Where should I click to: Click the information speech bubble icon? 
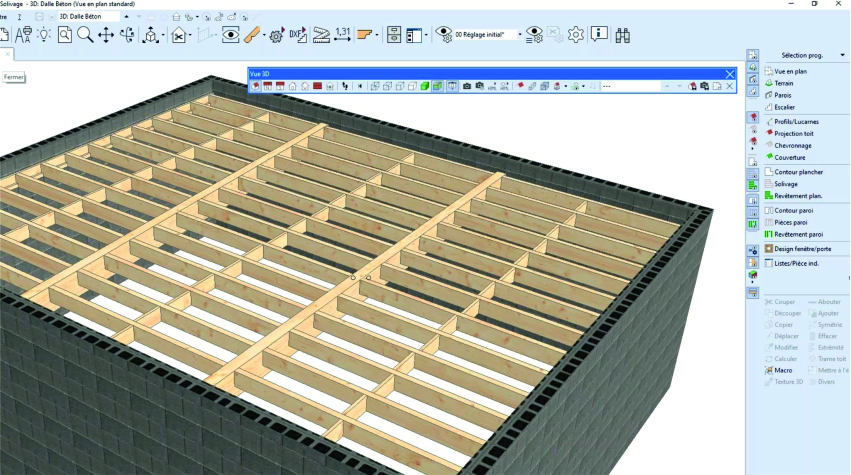tap(599, 35)
